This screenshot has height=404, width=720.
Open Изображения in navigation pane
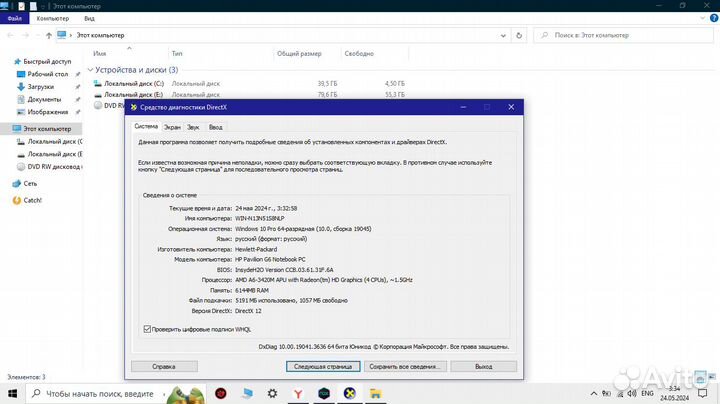(x=48, y=112)
